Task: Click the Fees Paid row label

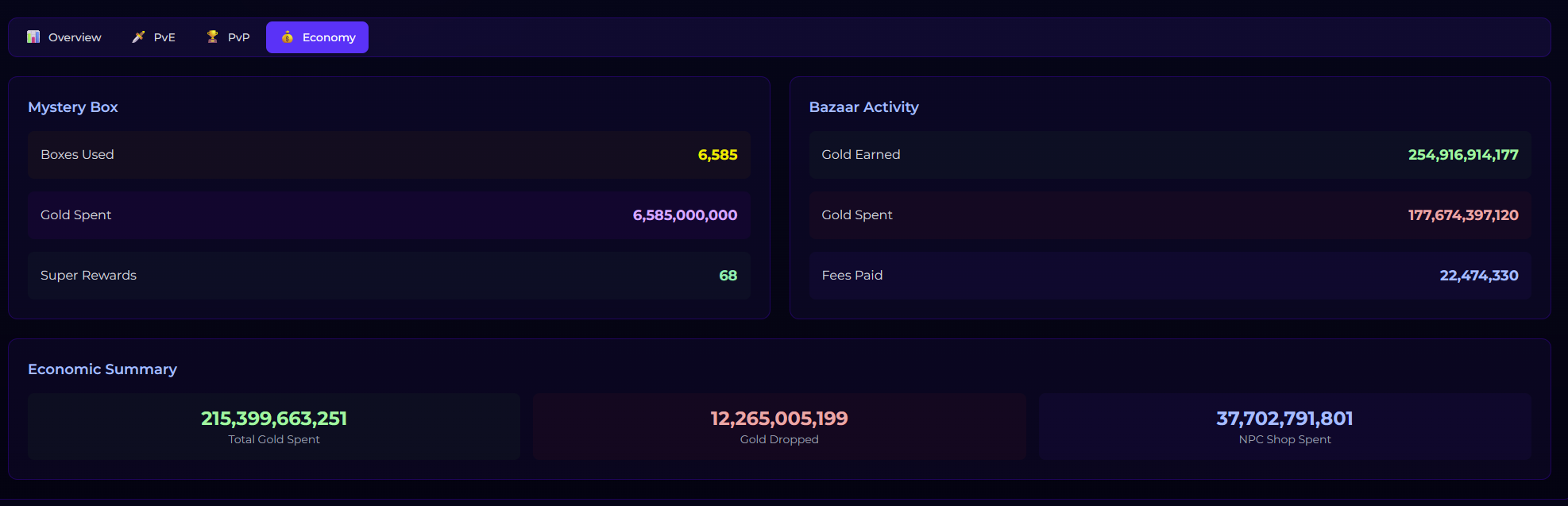Action: tap(852, 276)
